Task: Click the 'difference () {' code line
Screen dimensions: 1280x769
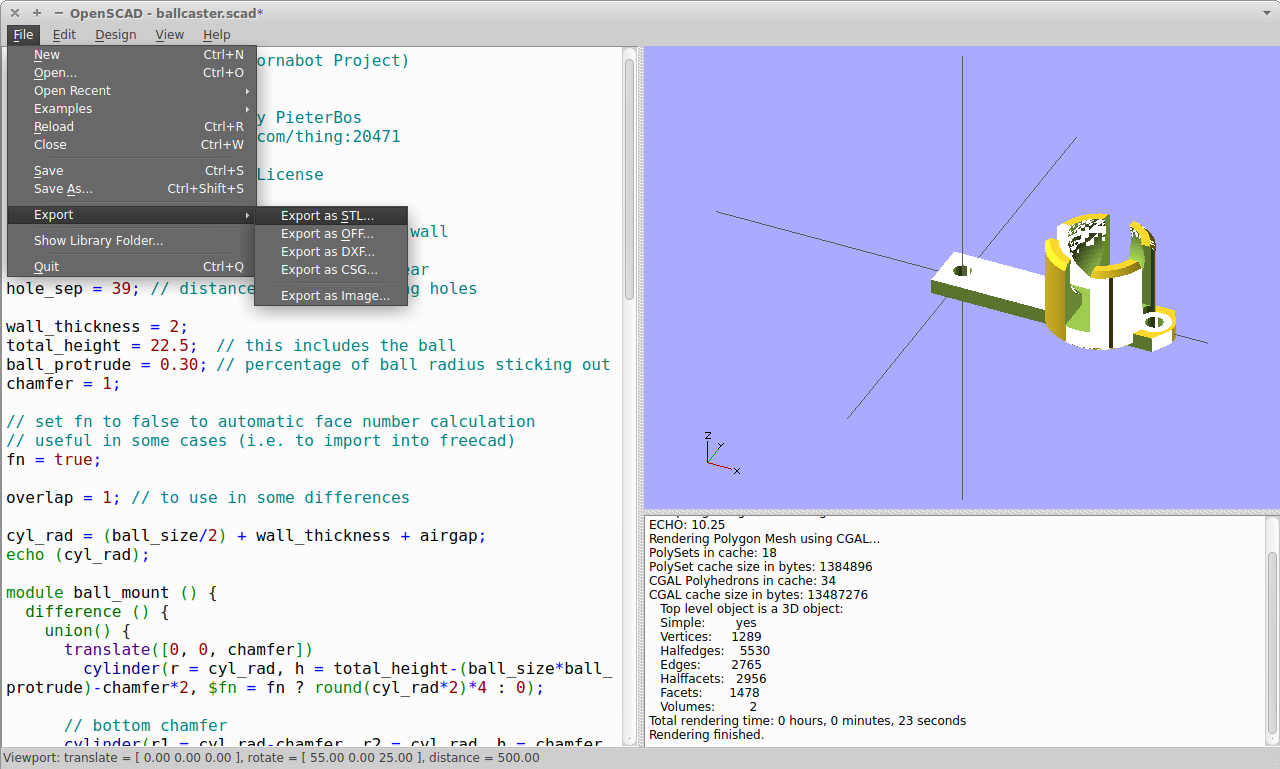Action: coord(97,612)
